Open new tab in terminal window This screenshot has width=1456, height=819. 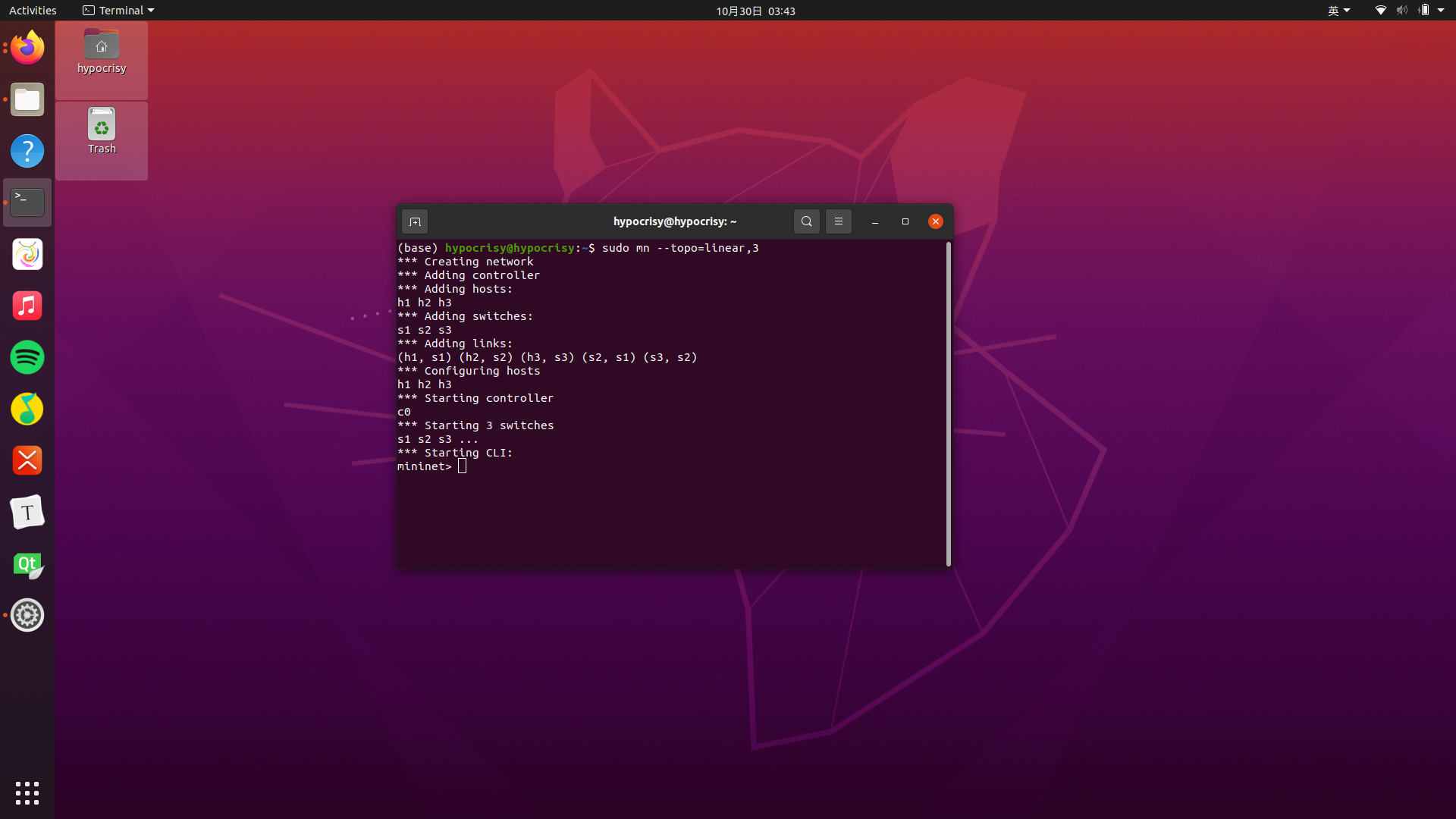point(415,221)
